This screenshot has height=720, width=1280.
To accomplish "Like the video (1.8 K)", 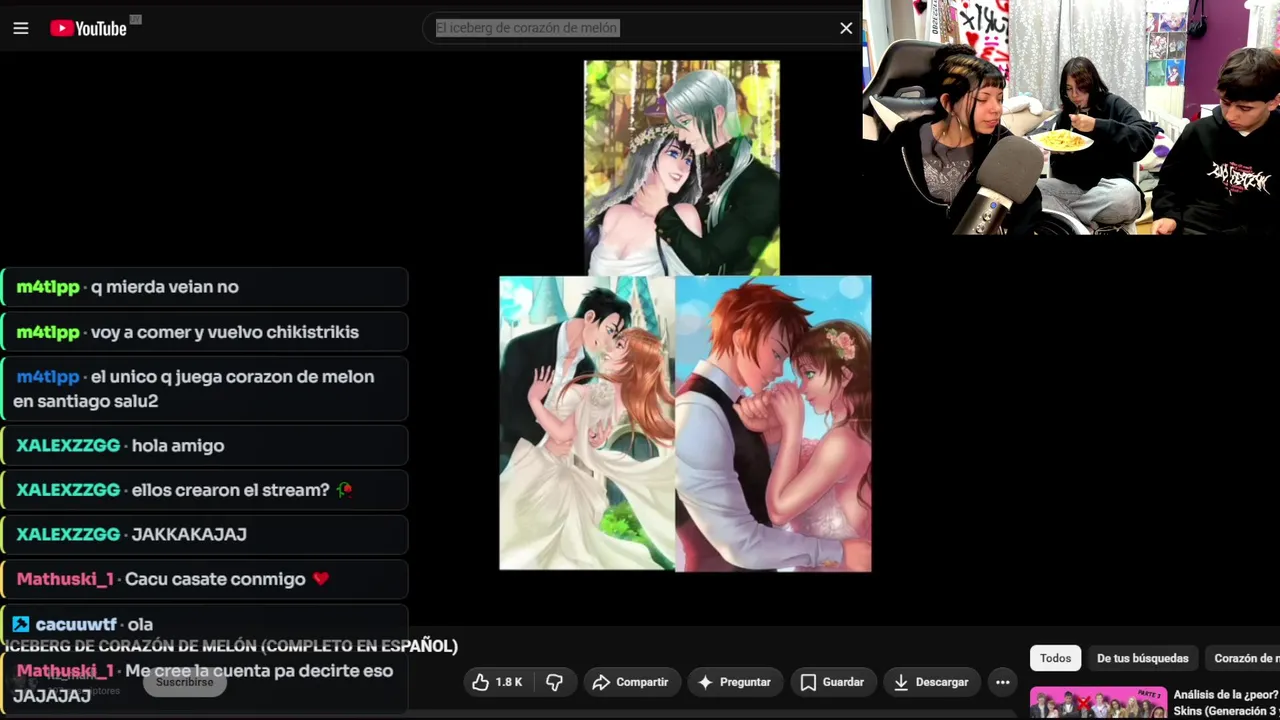I will [498, 682].
